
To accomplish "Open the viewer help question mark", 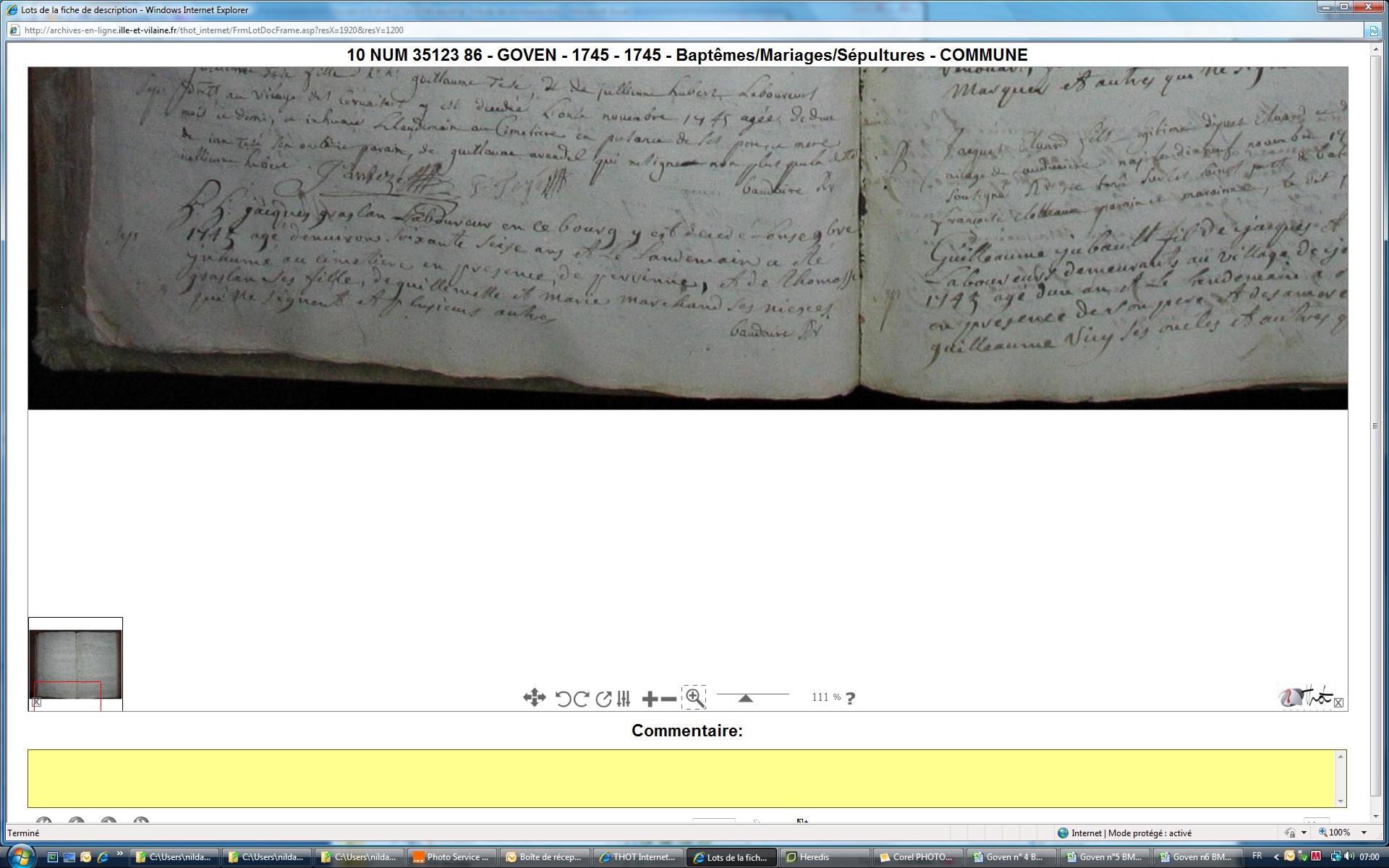I will (850, 699).
